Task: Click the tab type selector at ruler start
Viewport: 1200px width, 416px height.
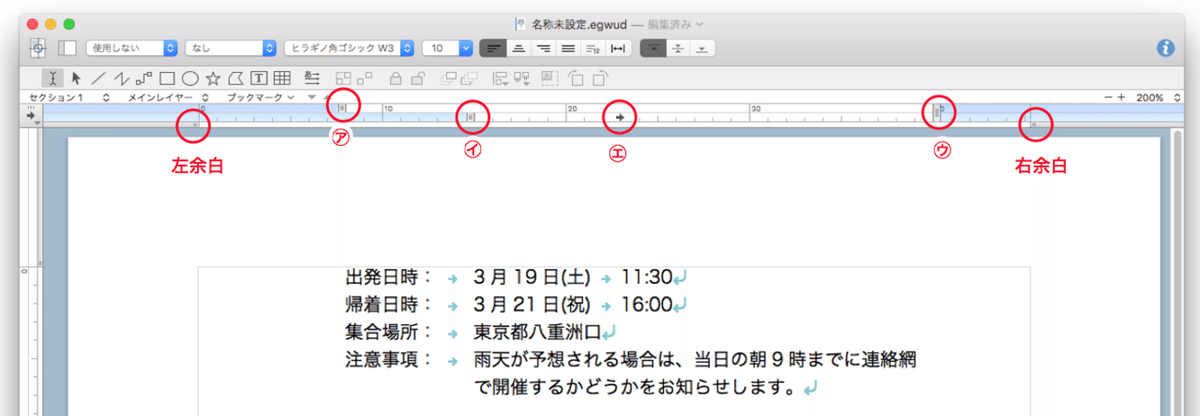Action: click(32, 116)
